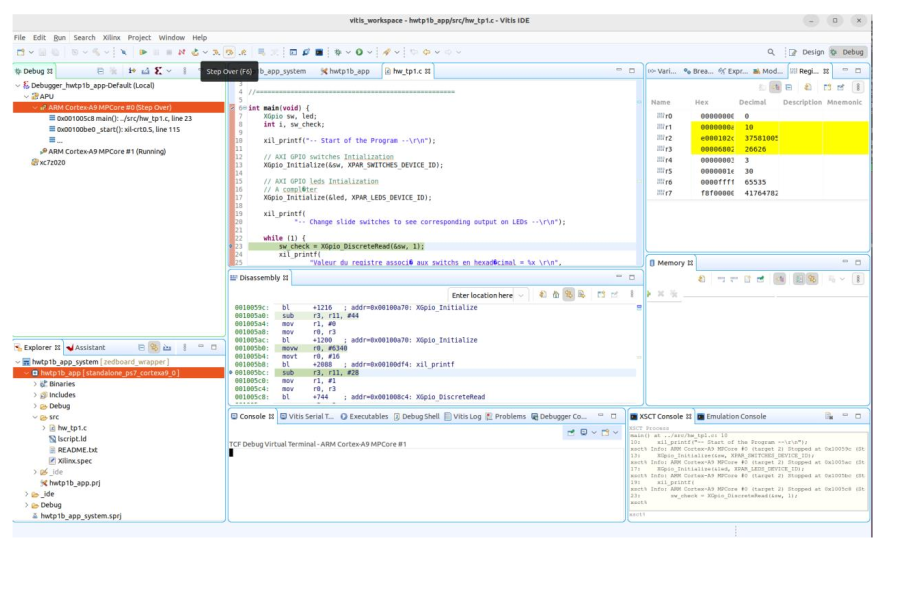This screenshot has height=598, width=900.
Task: Open Registers view menu three-dots icon
Action: tap(858, 87)
